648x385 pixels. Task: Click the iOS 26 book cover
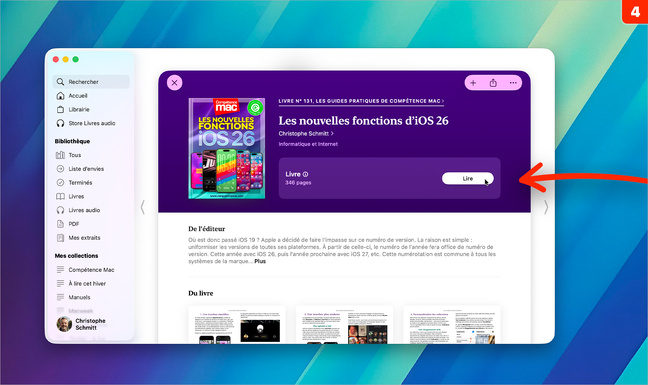(x=227, y=148)
